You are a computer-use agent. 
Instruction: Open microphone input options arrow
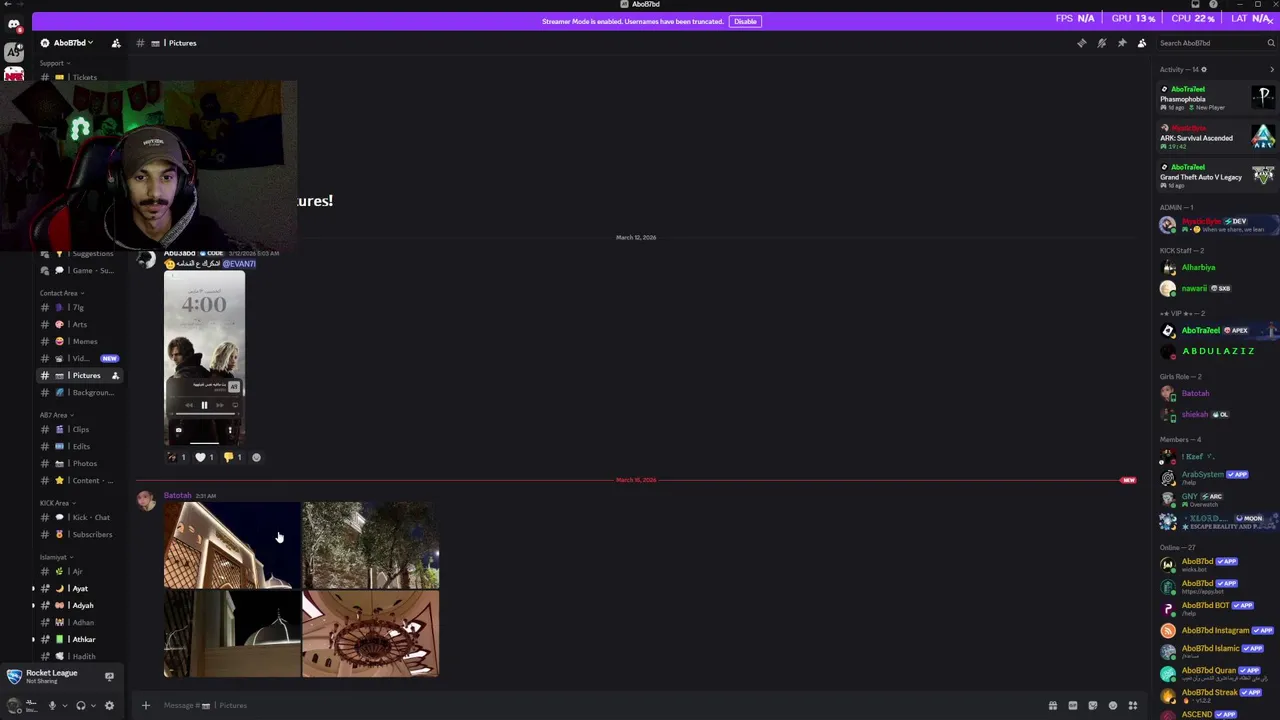64,705
